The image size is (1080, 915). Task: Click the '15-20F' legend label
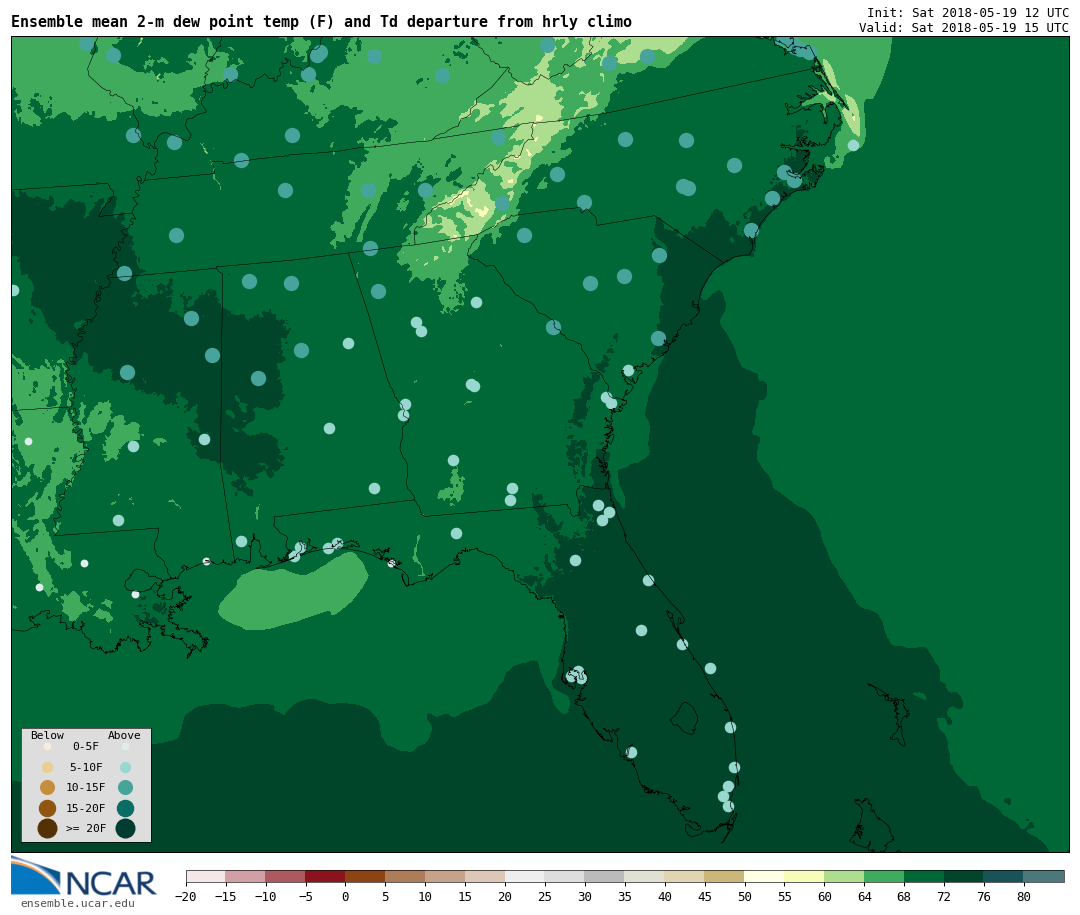(86, 808)
